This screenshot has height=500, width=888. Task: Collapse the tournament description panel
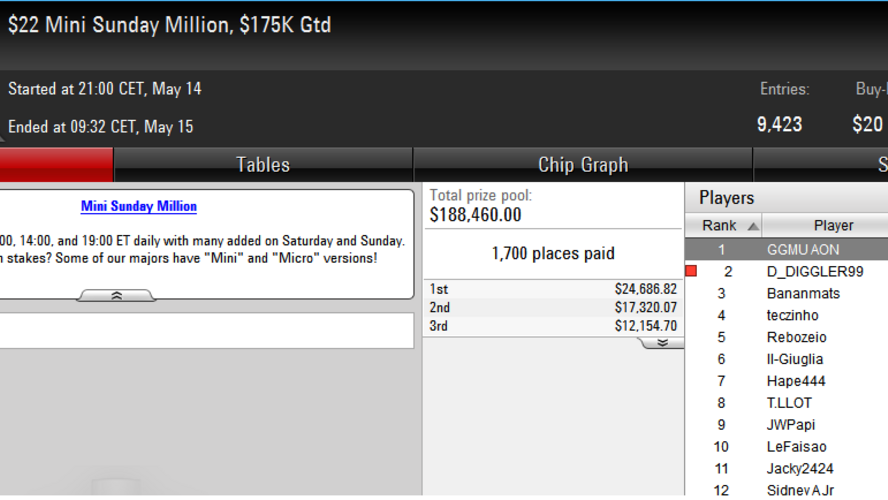(x=117, y=296)
